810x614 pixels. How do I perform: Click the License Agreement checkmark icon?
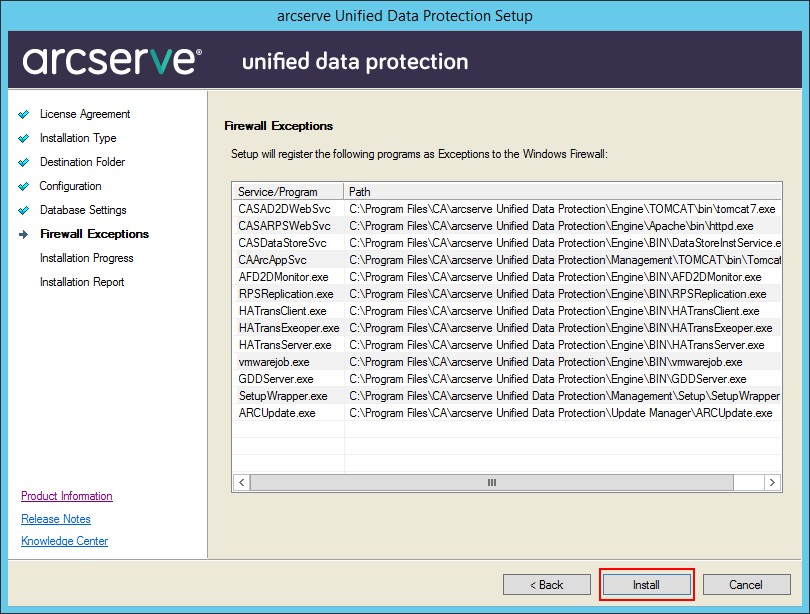pyautogui.click(x=24, y=114)
